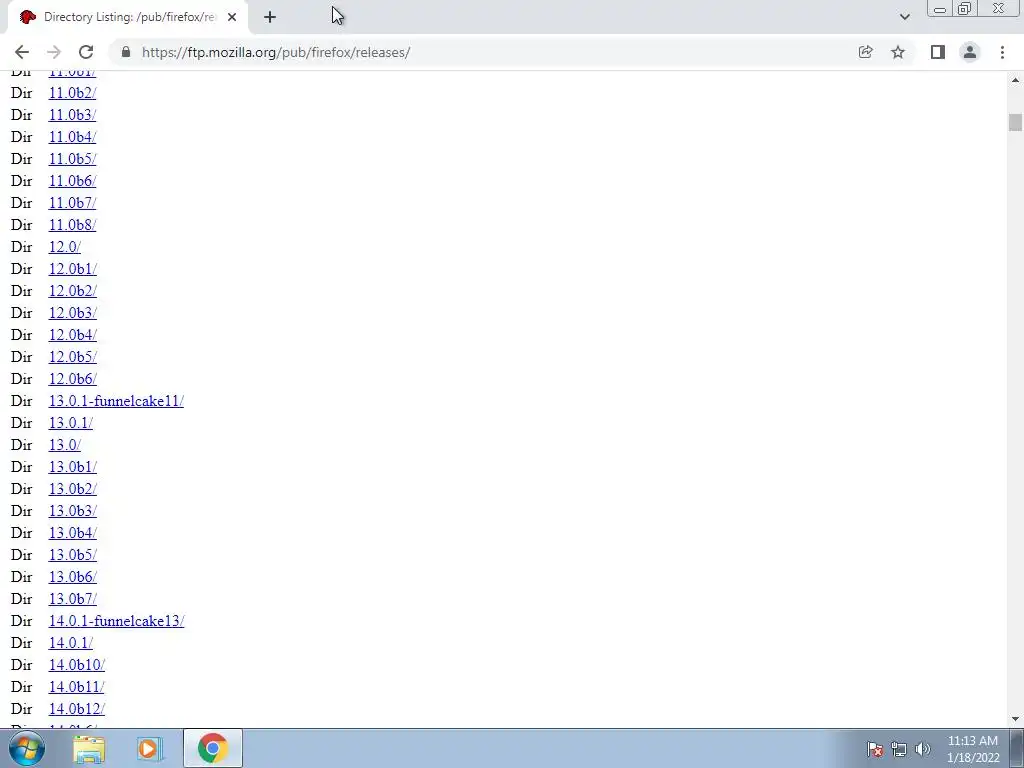1024x768 pixels.
Task: Click the Chrome taskbar icon
Action: tap(213, 749)
